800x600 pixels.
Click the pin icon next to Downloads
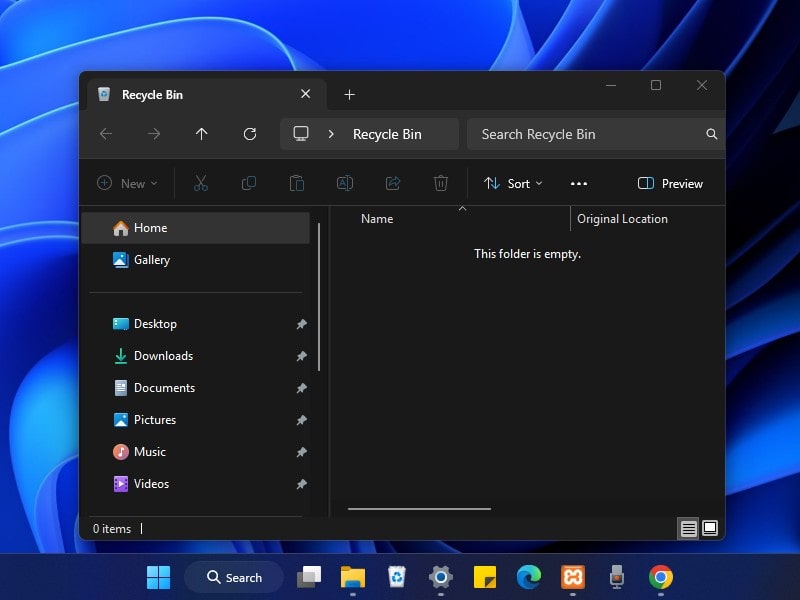(x=302, y=356)
